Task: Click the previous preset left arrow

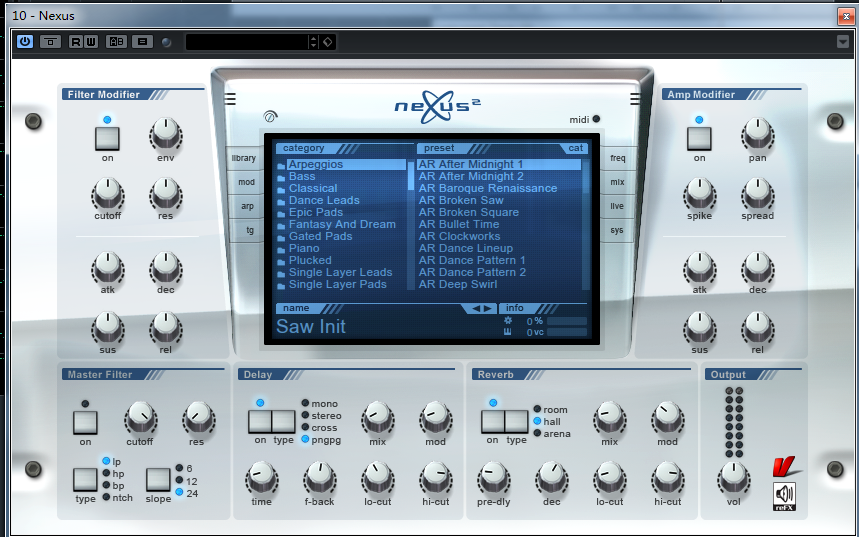Action: [x=476, y=309]
